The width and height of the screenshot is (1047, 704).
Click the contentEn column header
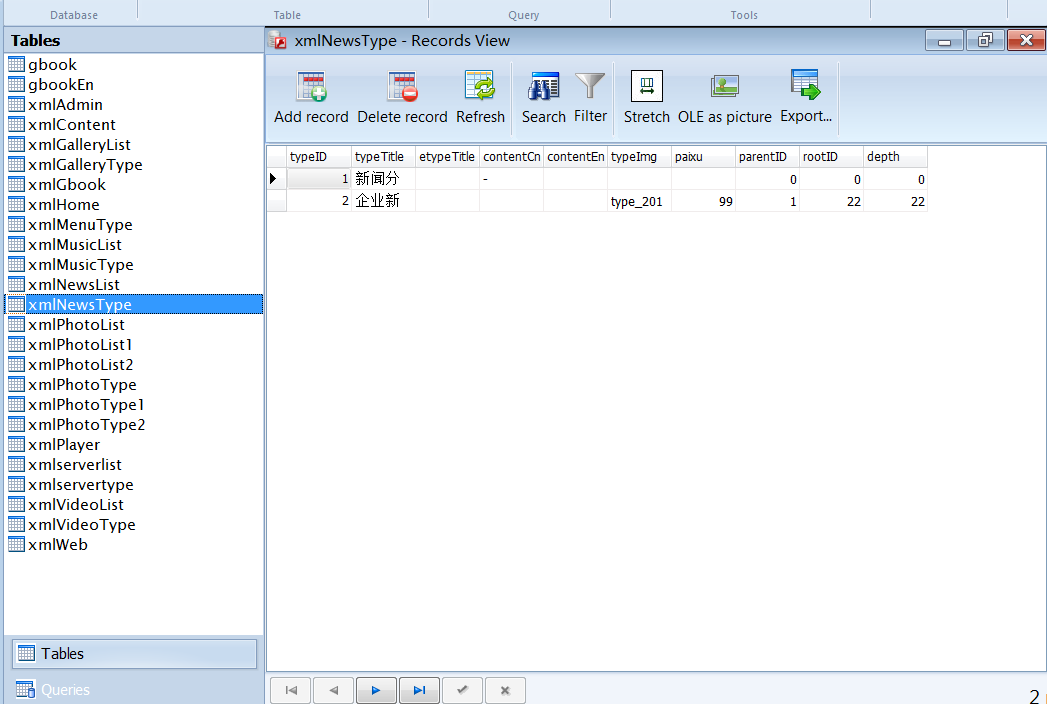point(576,157)
